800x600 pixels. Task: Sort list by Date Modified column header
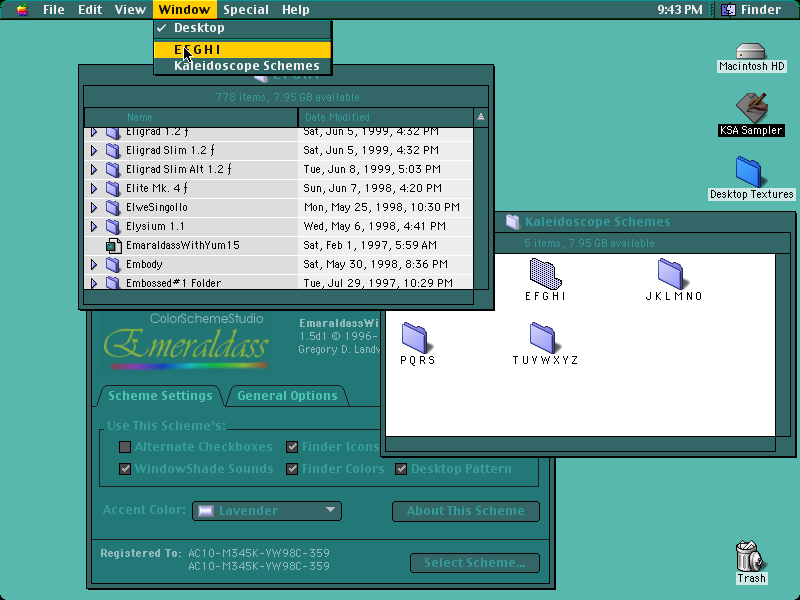tap(386, 117)
